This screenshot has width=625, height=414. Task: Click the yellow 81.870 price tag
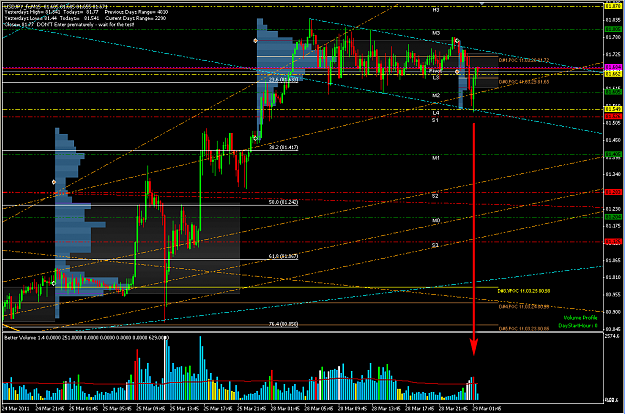point(613,6)
